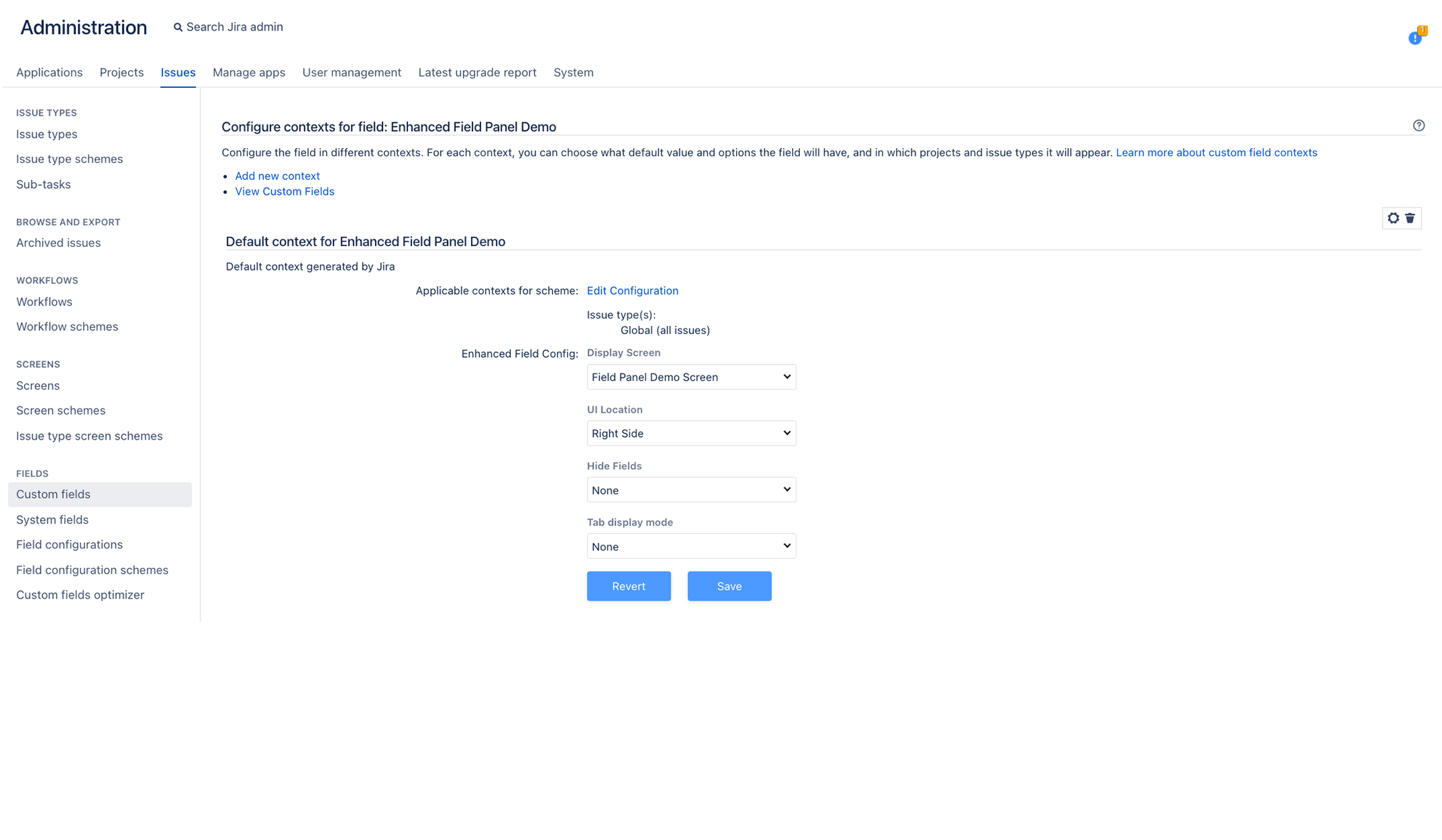
Task: Change the UI Location selection
Action: (691, 433)
